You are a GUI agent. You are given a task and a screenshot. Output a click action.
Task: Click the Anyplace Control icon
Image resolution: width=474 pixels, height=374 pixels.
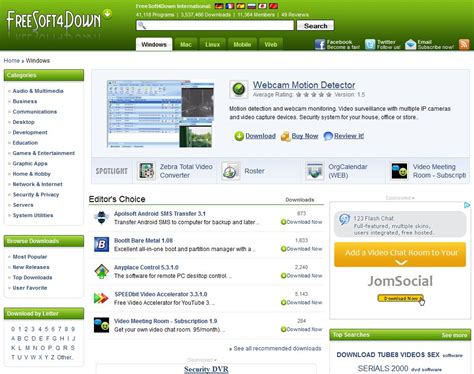coord(101,271)
